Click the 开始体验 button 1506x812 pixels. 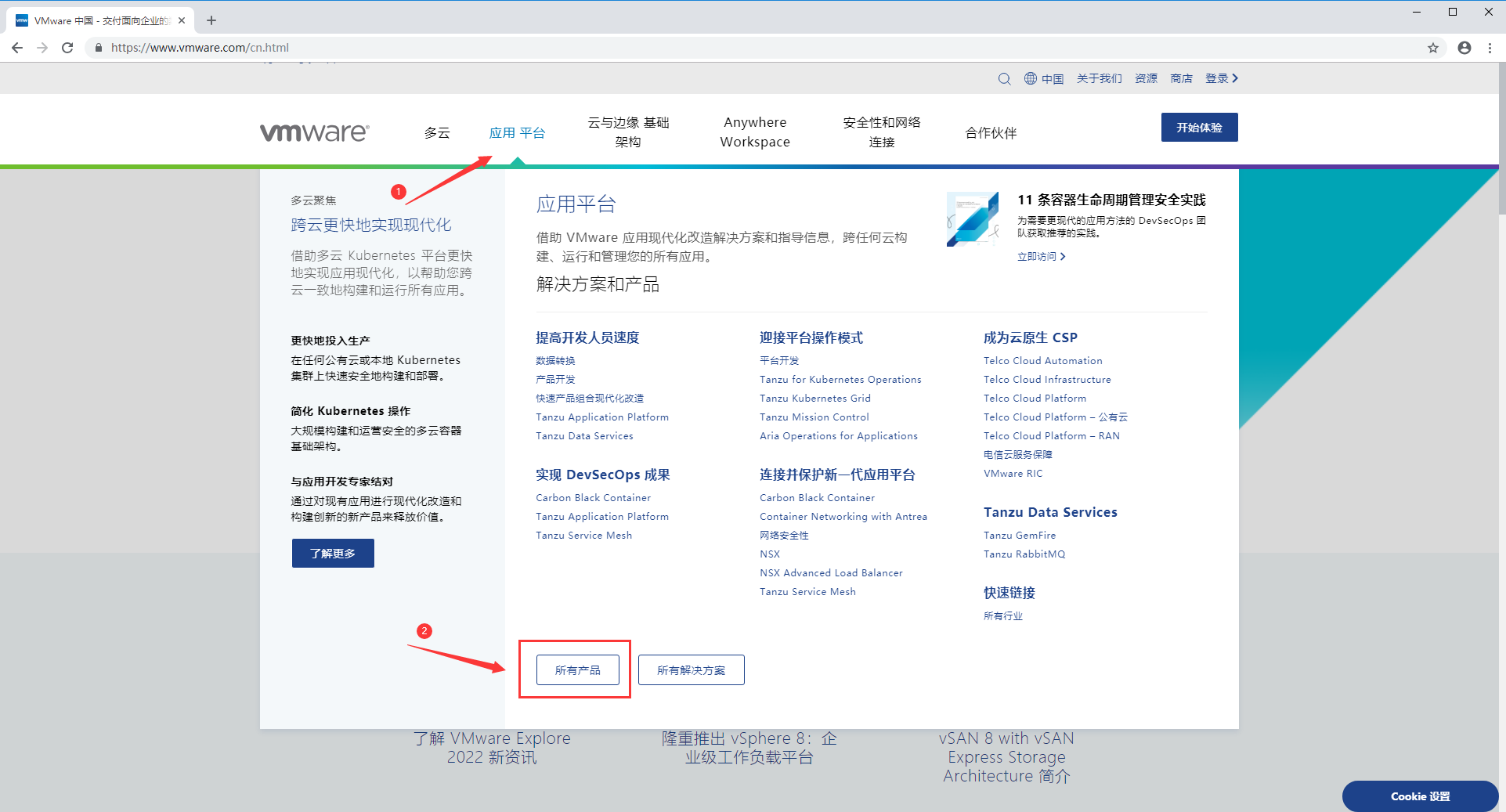(x=1199, y=128)
